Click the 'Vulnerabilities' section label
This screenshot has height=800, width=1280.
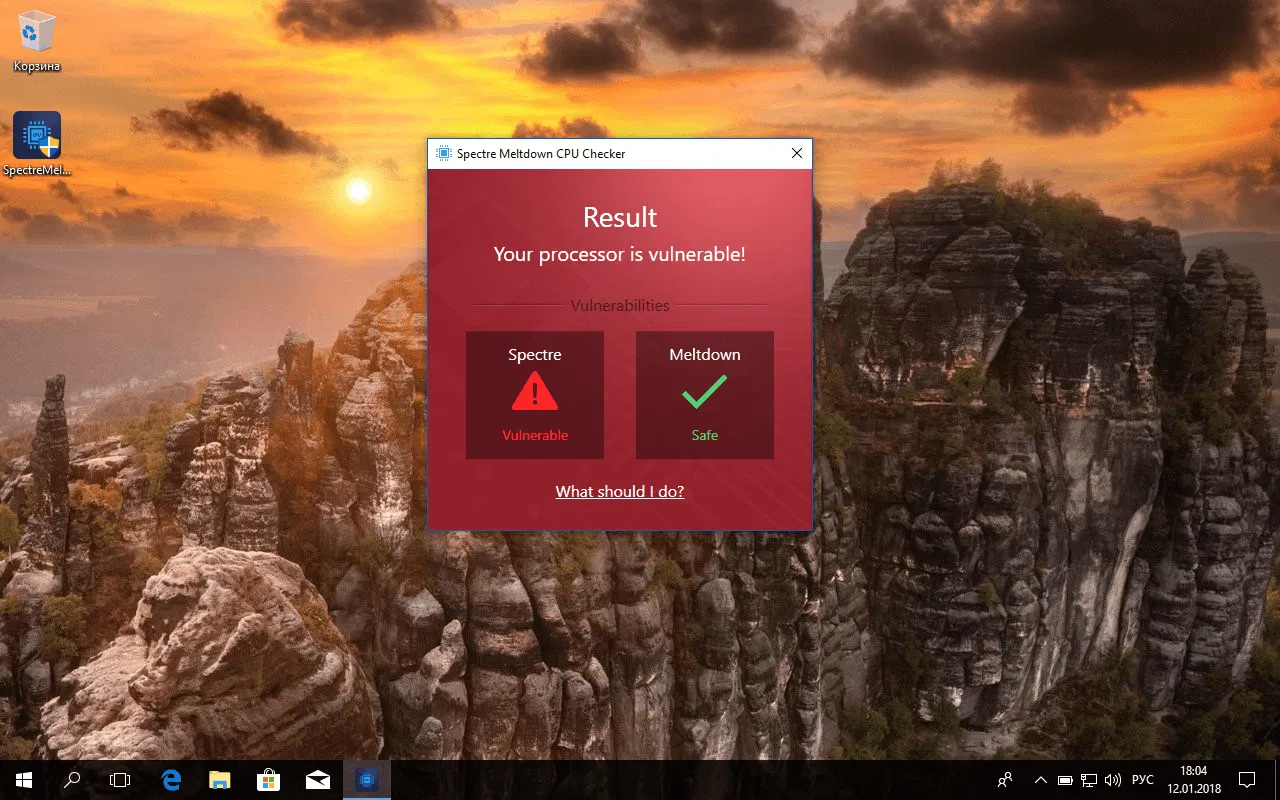620,305
